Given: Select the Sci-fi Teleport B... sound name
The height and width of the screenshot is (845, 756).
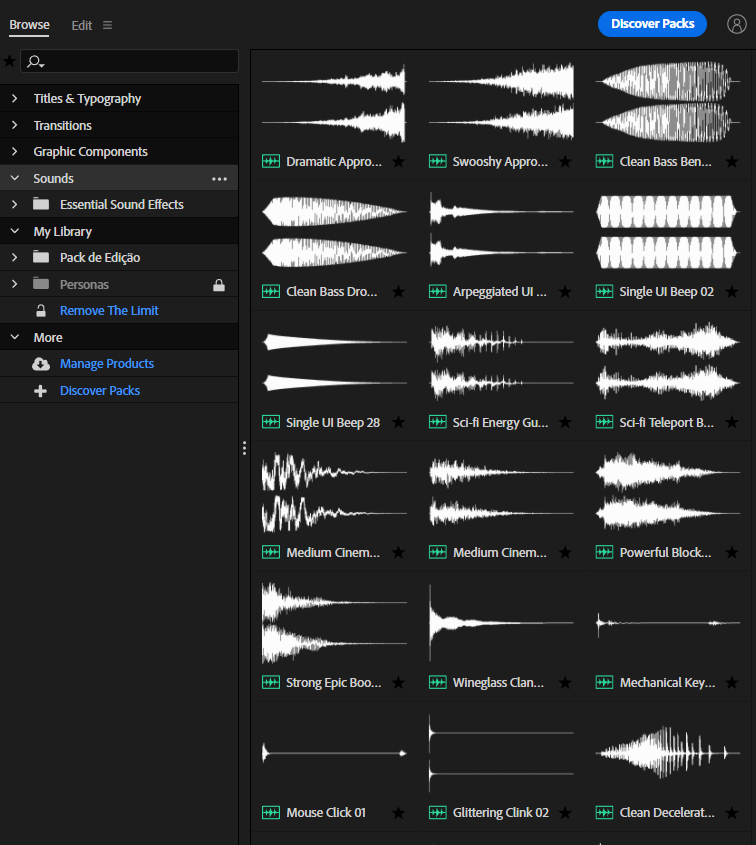Looking at the screenshot, I should [667, 422].
